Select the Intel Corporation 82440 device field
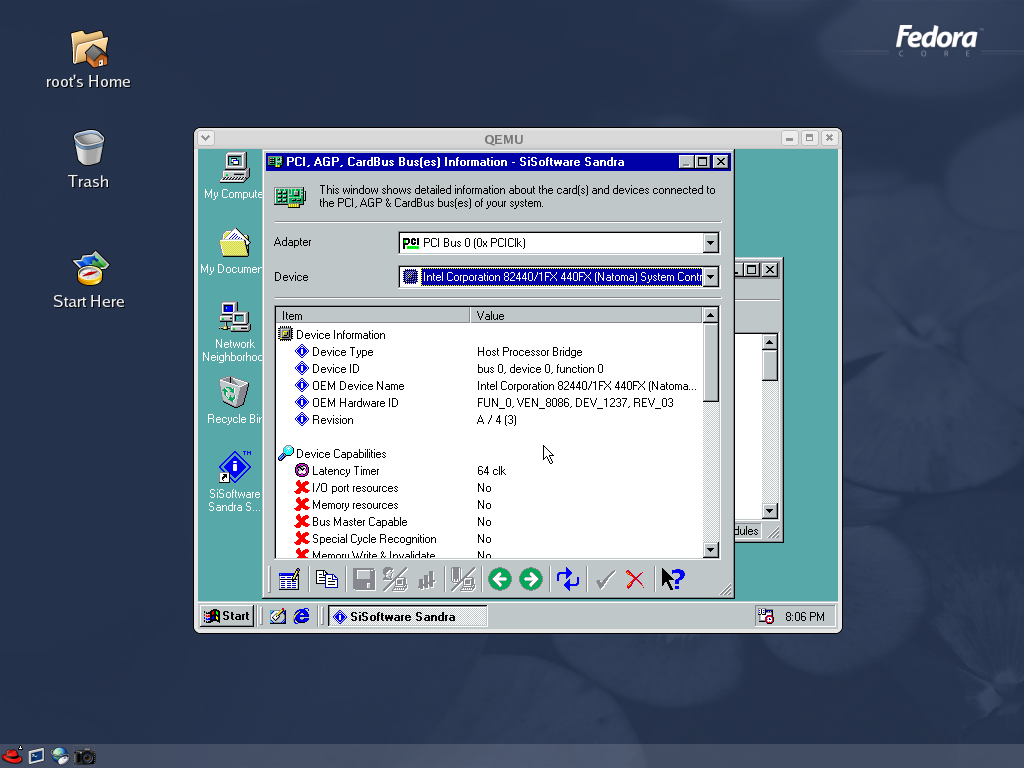 [558, 277]
